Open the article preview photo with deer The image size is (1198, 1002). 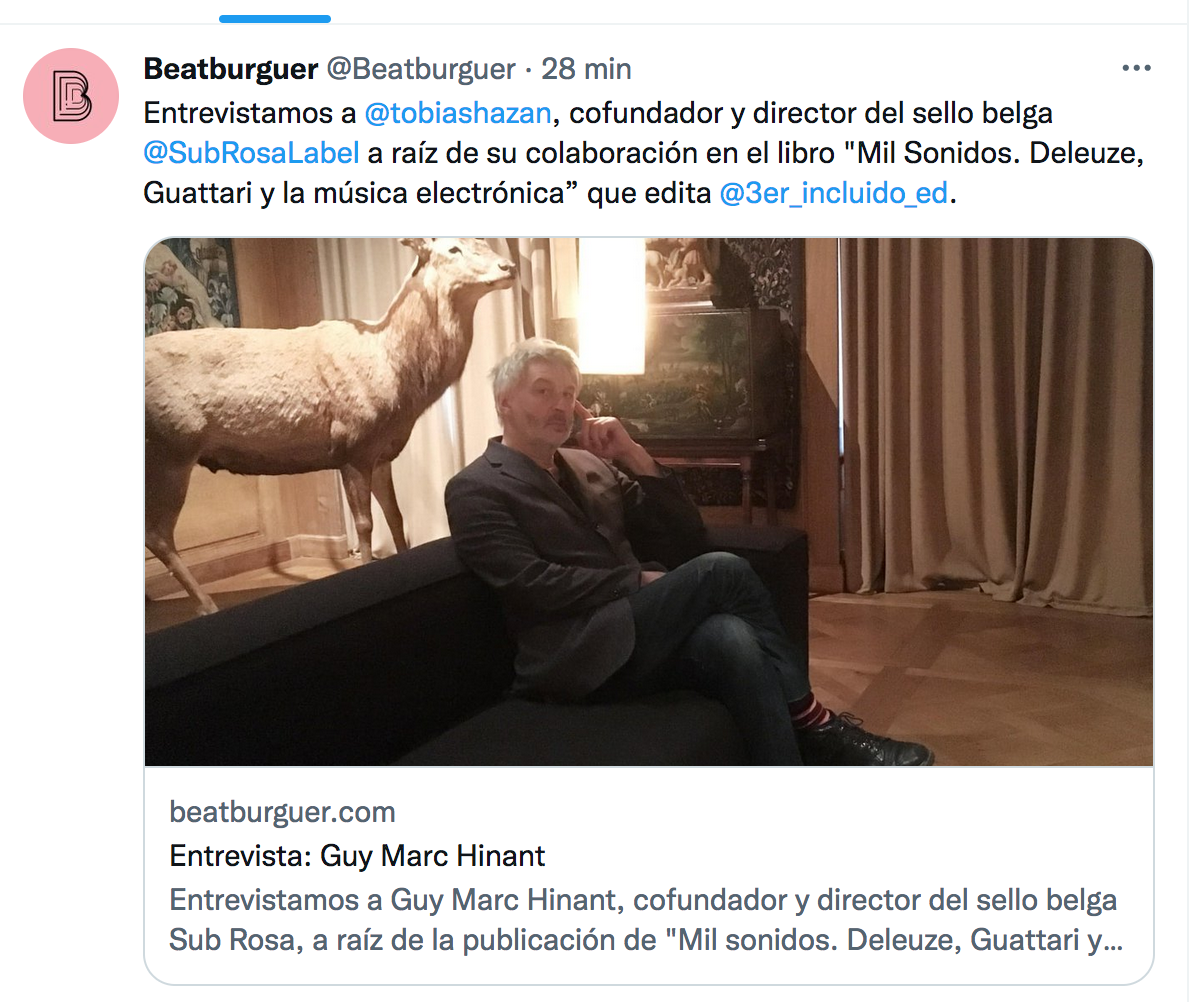649,501
